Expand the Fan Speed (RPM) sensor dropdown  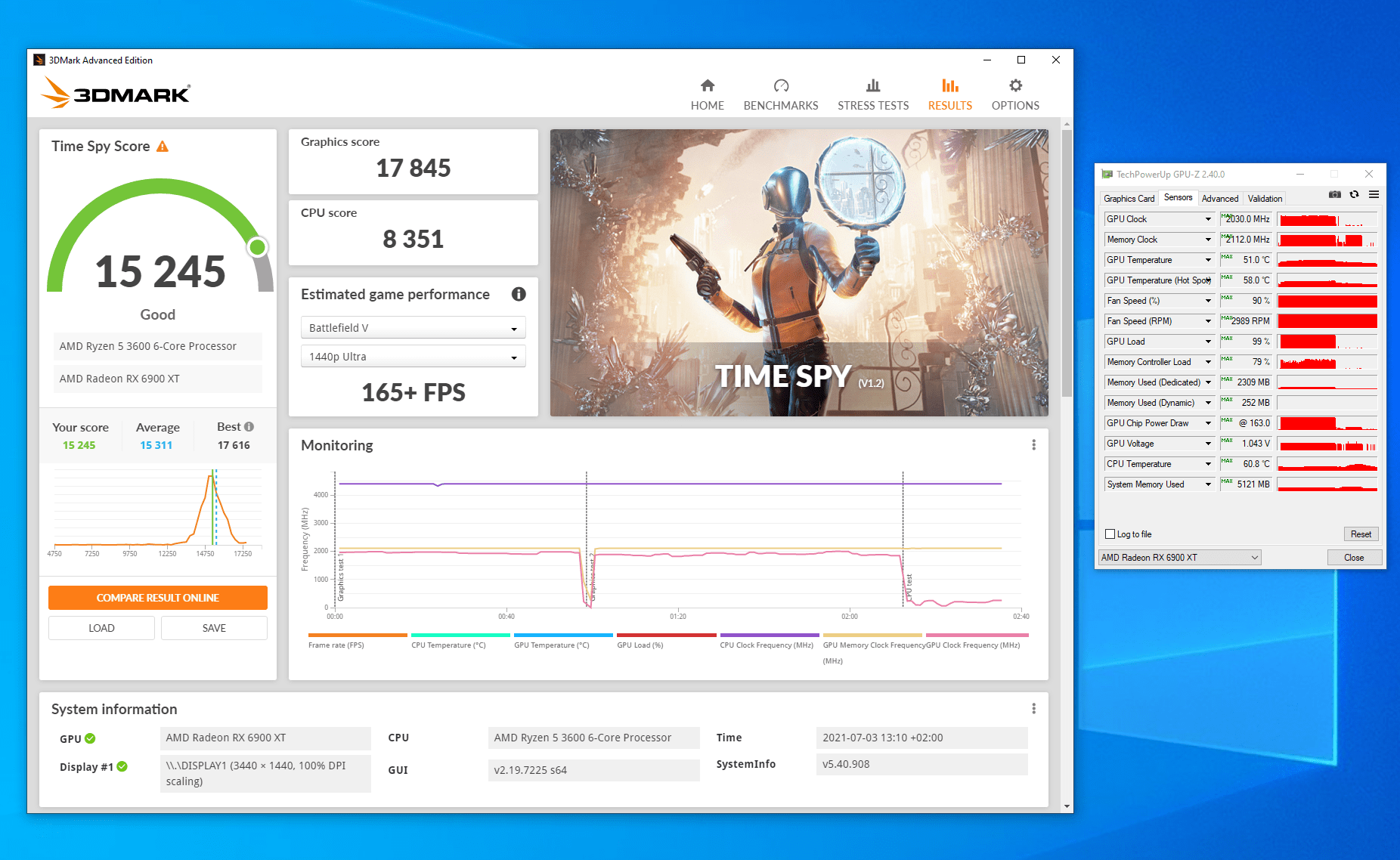pos(1208,321)
